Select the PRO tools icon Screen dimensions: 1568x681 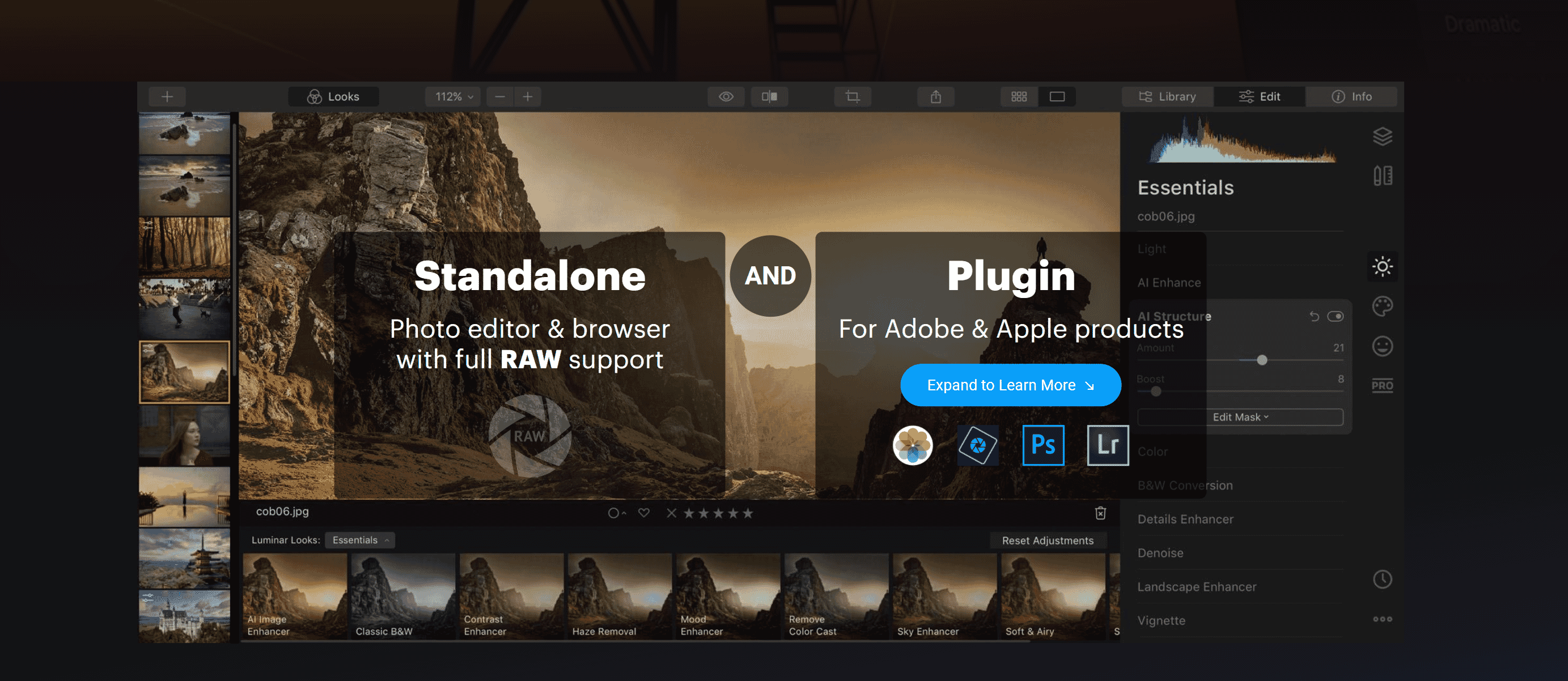(1383, 385)
